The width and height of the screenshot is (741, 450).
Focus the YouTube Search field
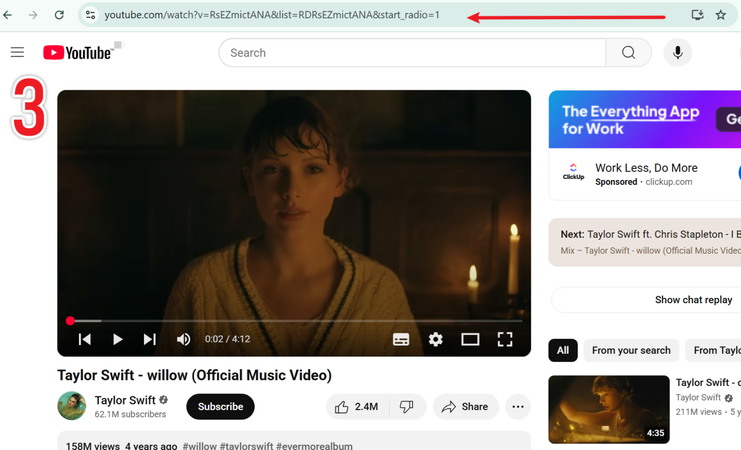[x=412, y=52]
